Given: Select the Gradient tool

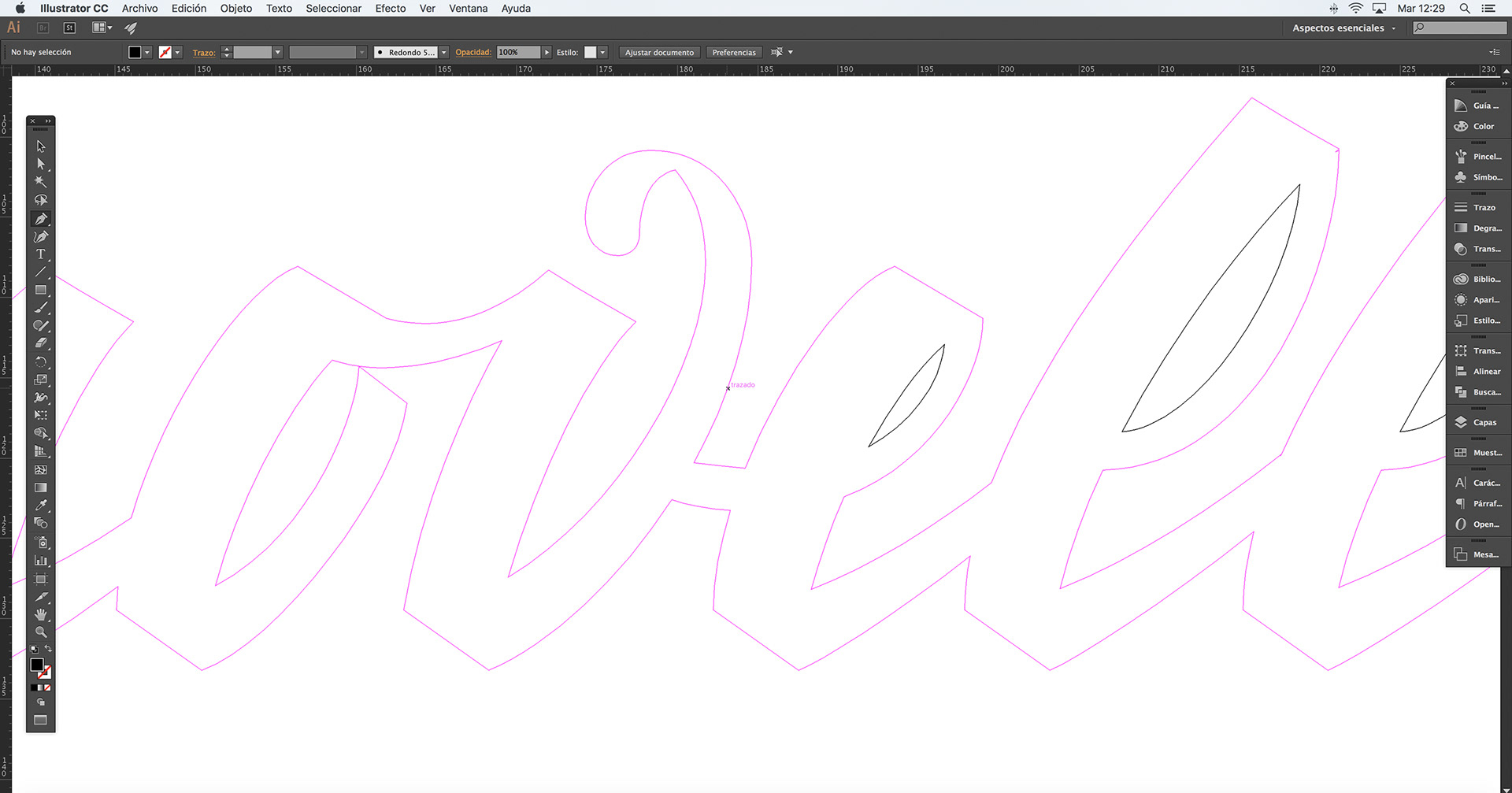Looking at the screenshot, I should click(x=41, y=487).
